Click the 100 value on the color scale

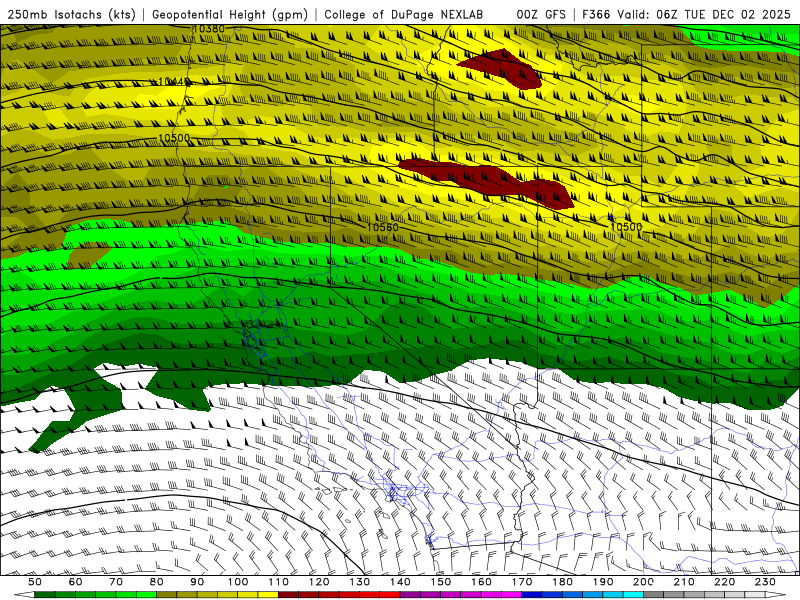pyautogui.click(x=238, y=582)
